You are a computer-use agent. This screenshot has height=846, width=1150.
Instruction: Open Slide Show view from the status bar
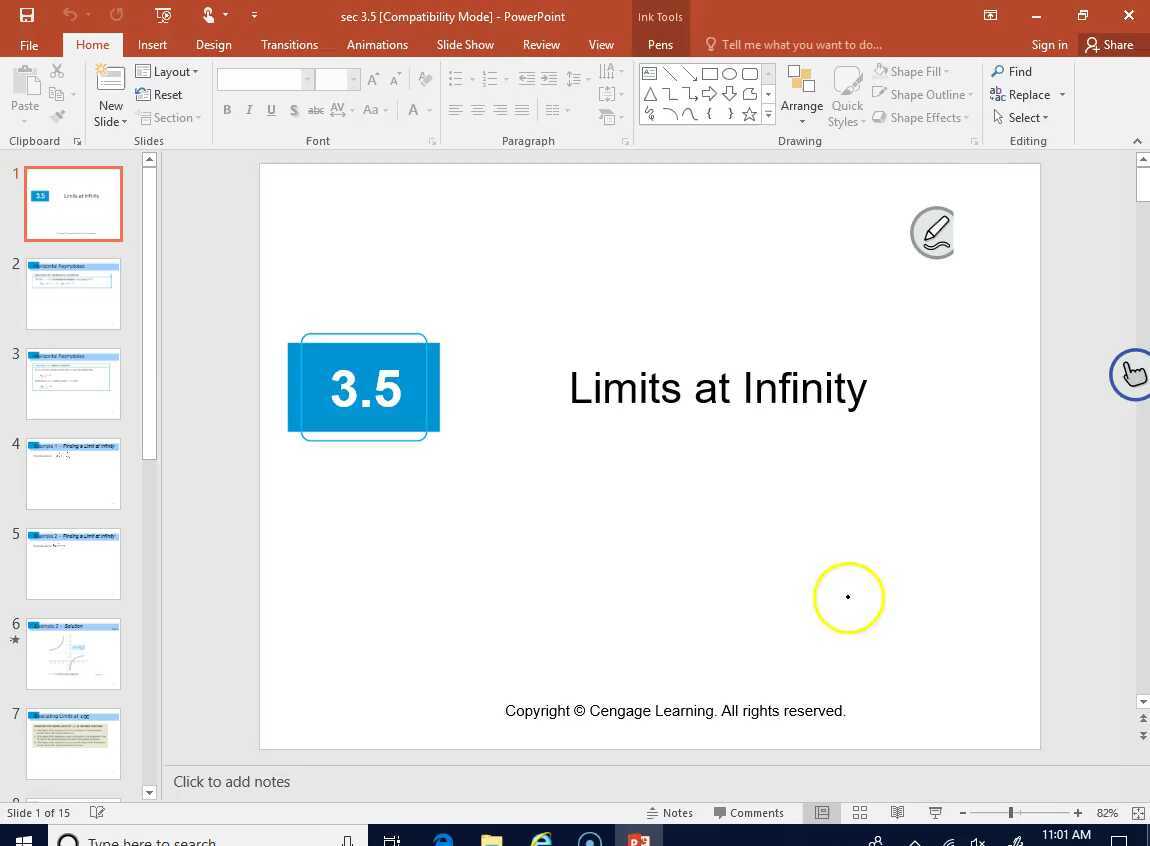point(935,812)
